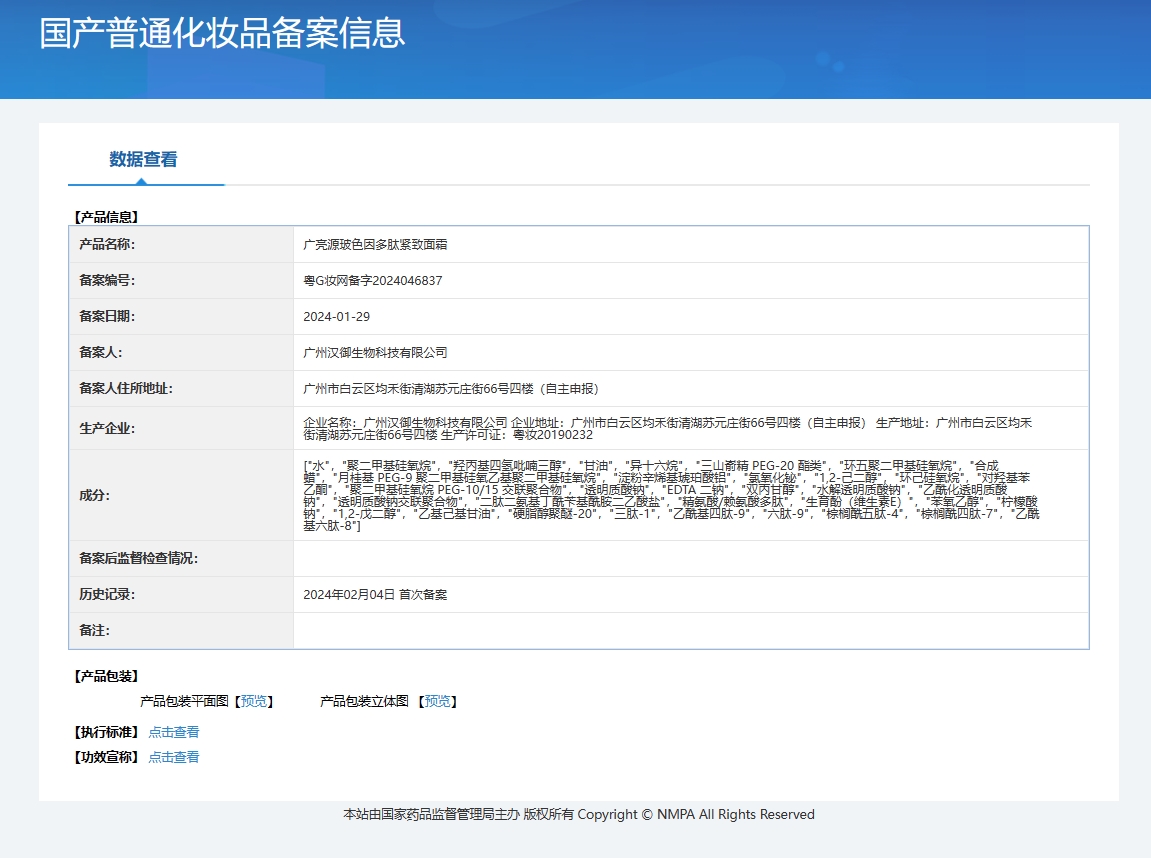The height and width of the screenshot is (858, 1151).
Task: Switch to the 数据查看 tab
Action: click(x=143, y=160)
